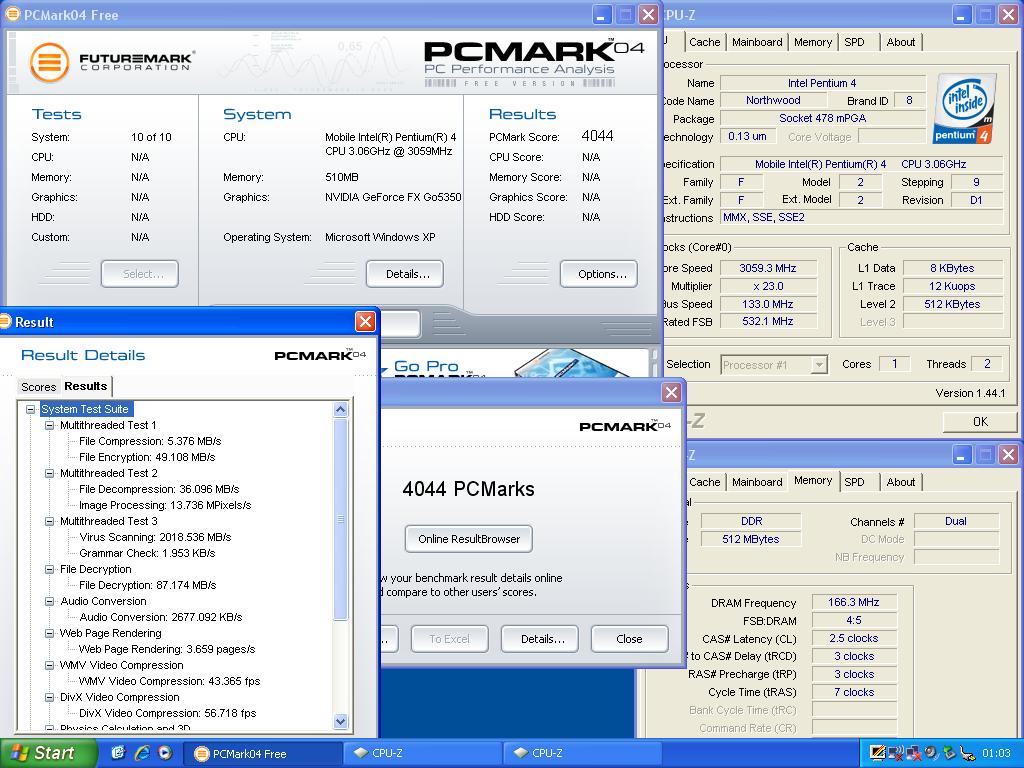
Task: Select the 'File Encryption: 49.108 MB/s' row
Action: pos(147,457)
